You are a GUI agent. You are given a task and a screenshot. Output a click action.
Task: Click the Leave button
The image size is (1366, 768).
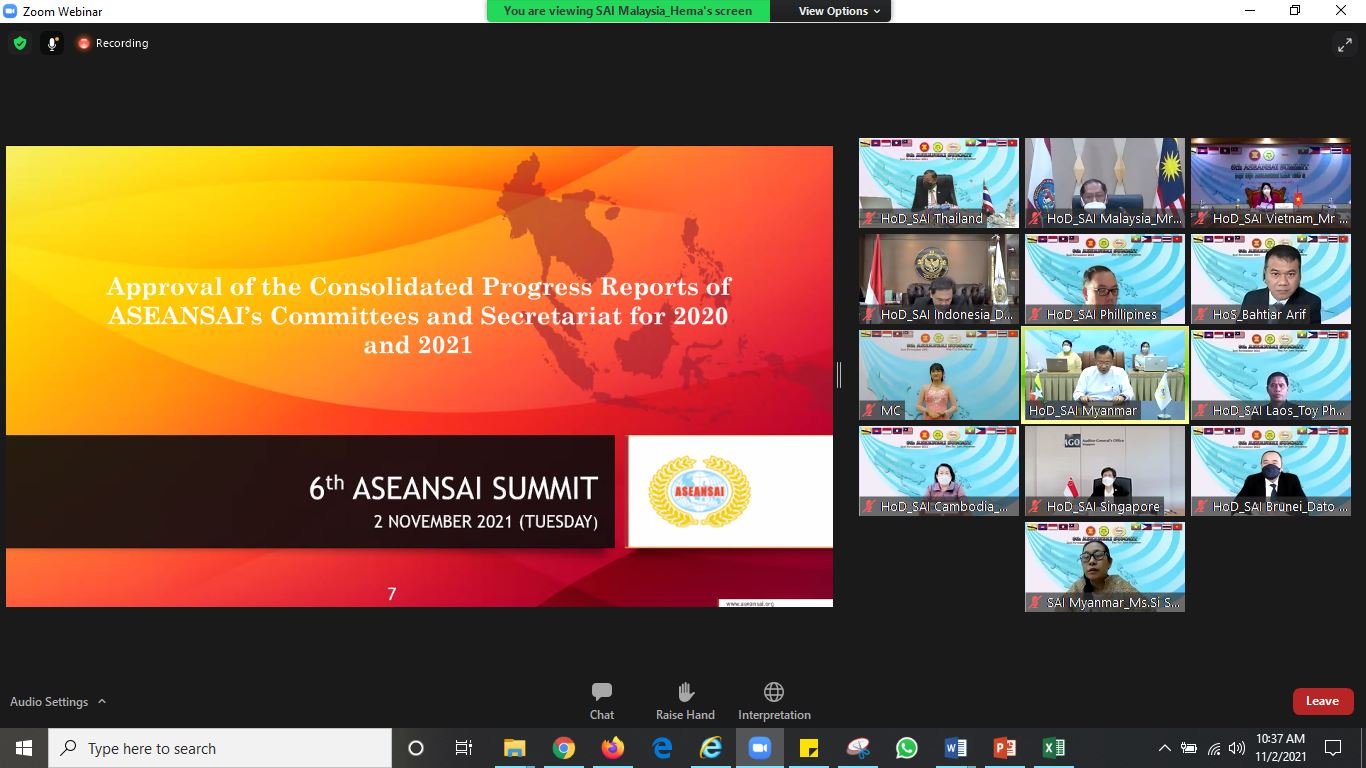1322,701
